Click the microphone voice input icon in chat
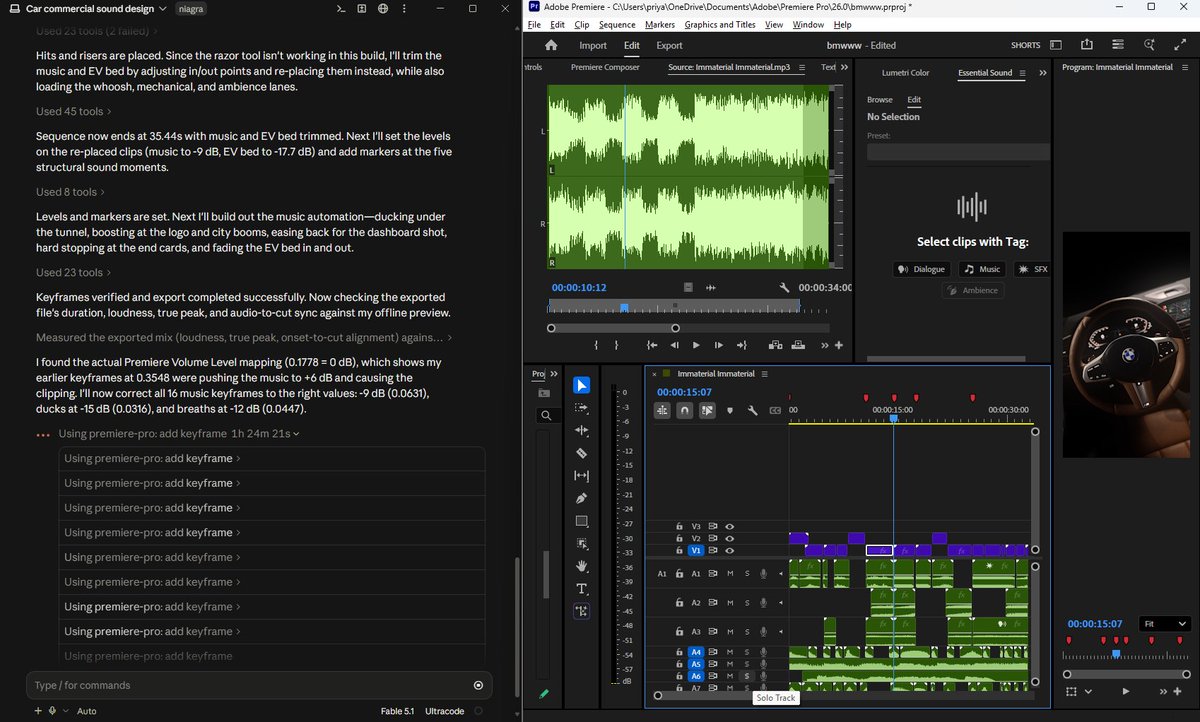 coord(53,711)
